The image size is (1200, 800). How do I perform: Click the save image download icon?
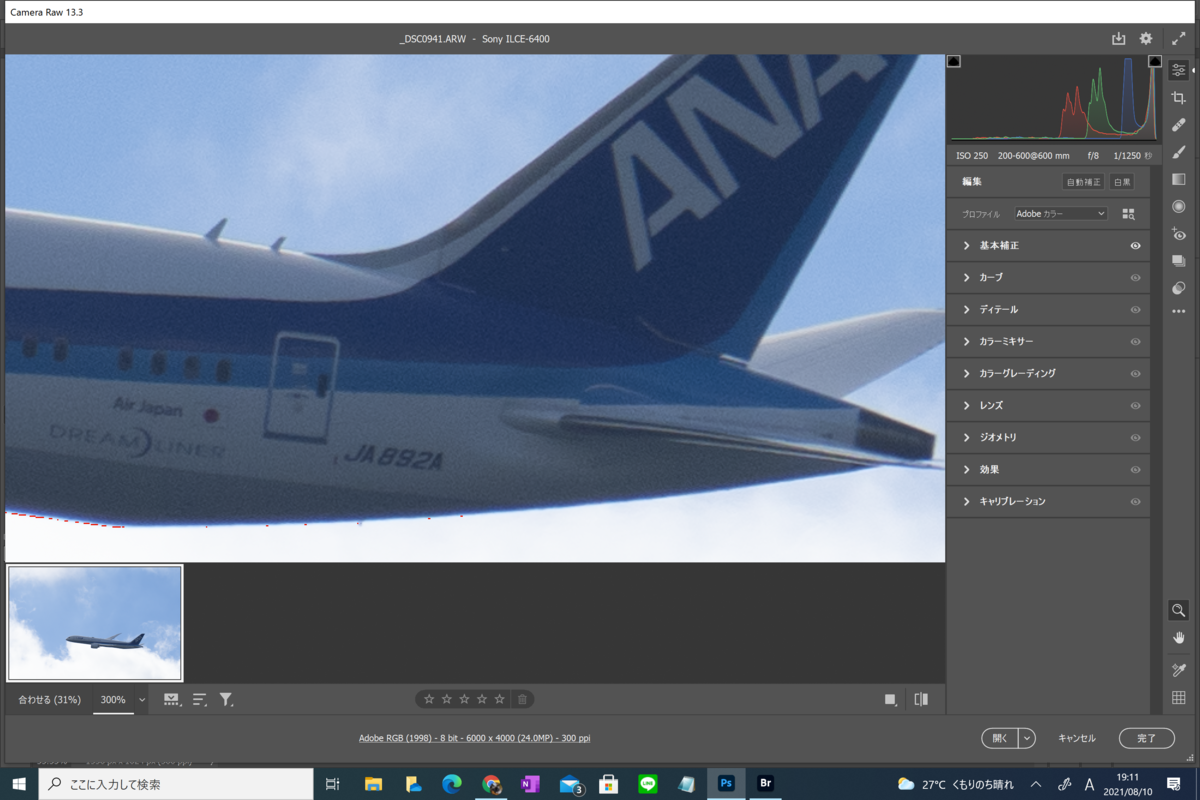[1119, 39]
